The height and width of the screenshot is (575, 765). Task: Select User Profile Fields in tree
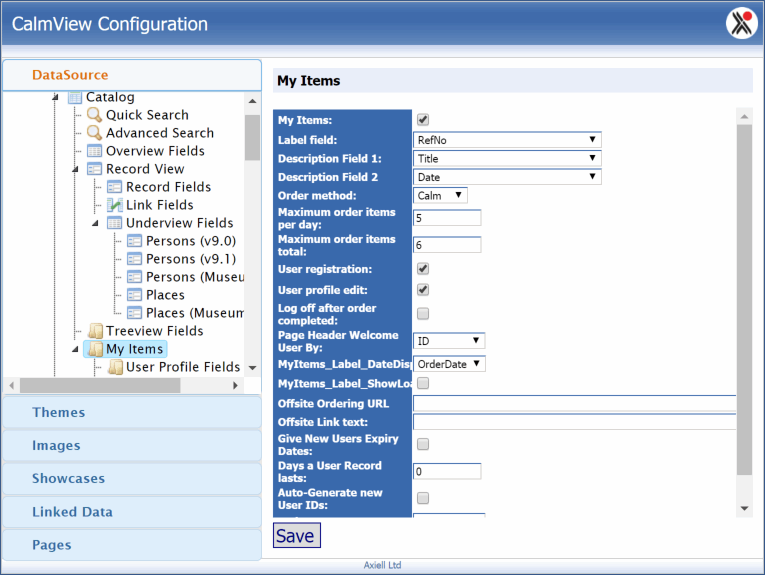182,367
